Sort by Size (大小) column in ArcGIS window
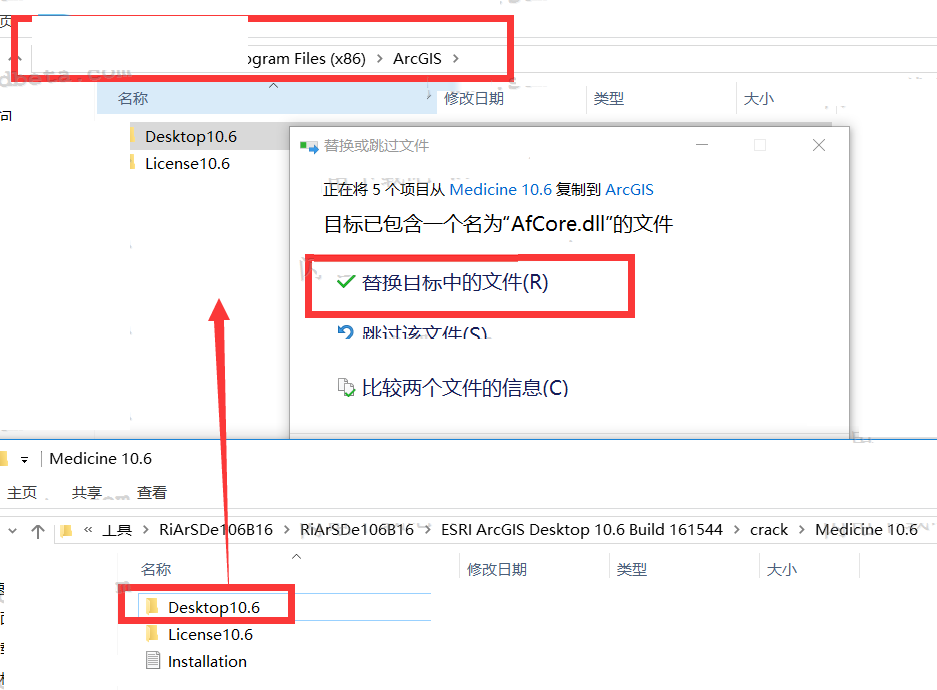Image resolution: width=937 pixels, height=690 pixels. click(758, 99)
